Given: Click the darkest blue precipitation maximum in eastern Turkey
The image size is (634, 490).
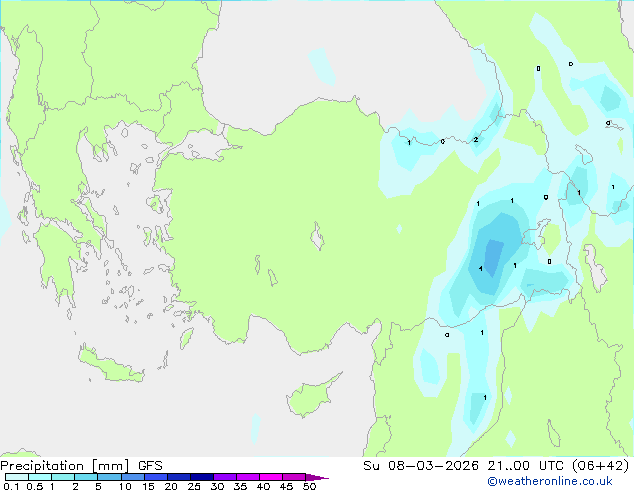Looking at the screenshot, I should (493, 257).
